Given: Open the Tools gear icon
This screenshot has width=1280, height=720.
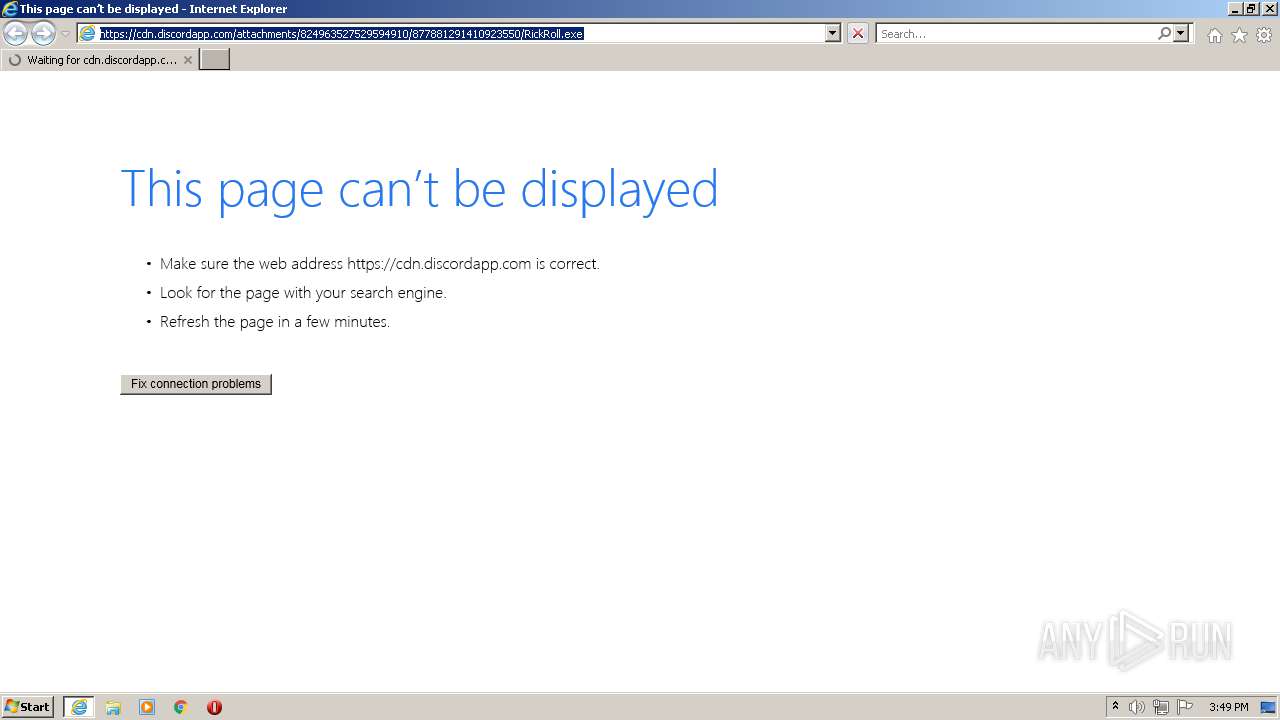Looking at the screenshot, I should tap(1264, 35).
